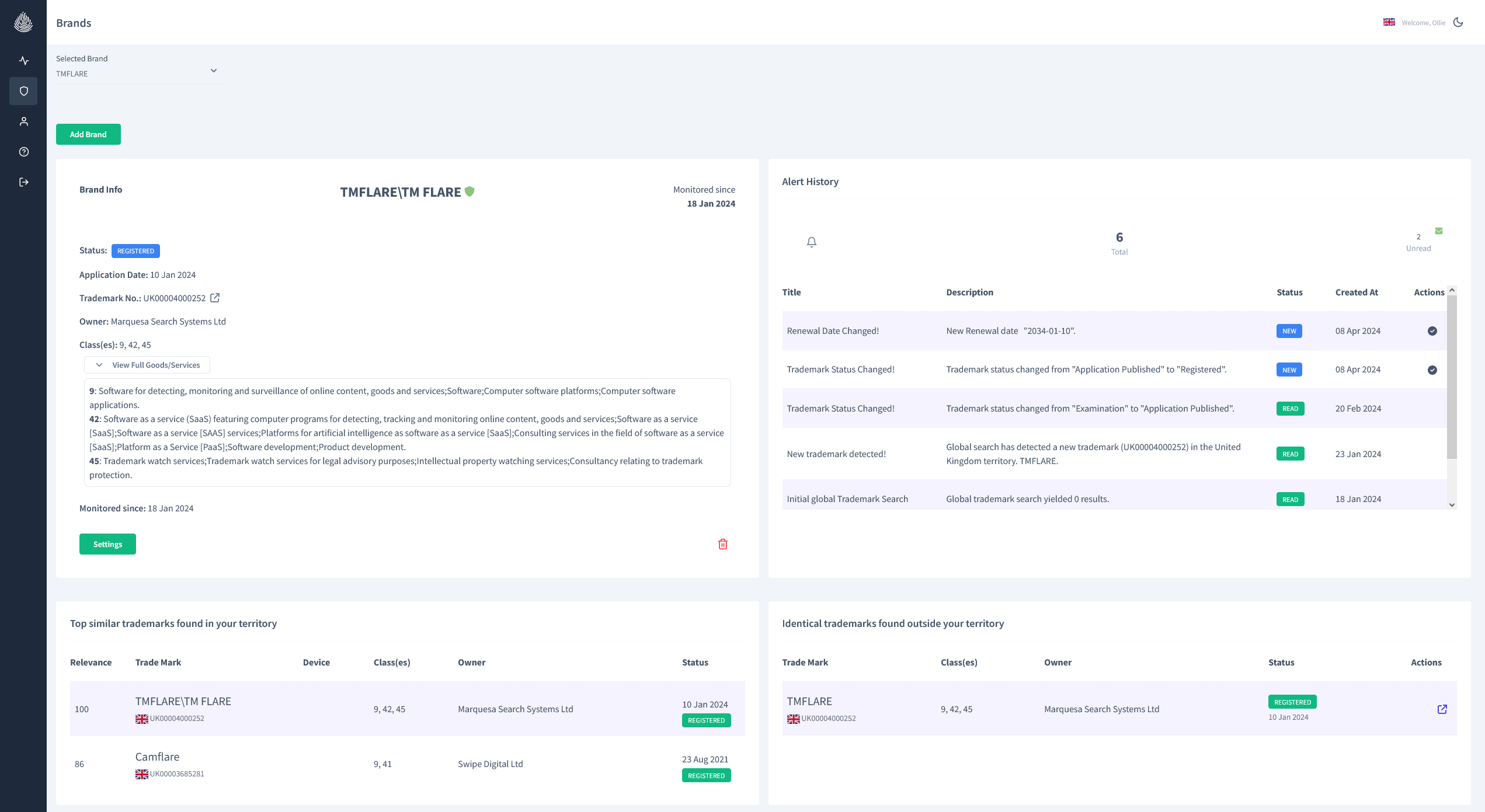This screenshot has width=1485, height=812.
Task: Click the red delete brand trash icon
Action: click(x=722, y=544)
